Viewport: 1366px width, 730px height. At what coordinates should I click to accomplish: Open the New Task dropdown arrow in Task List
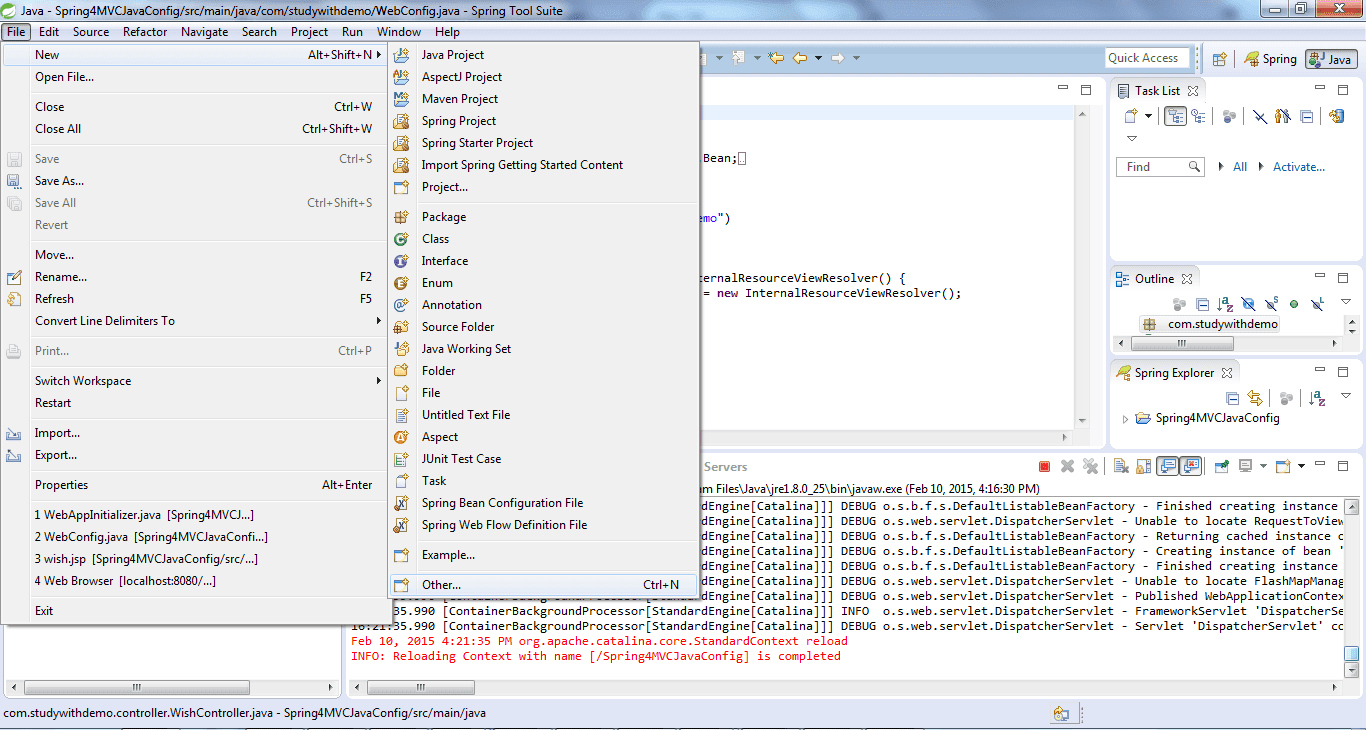click(x=1149, y=116)
